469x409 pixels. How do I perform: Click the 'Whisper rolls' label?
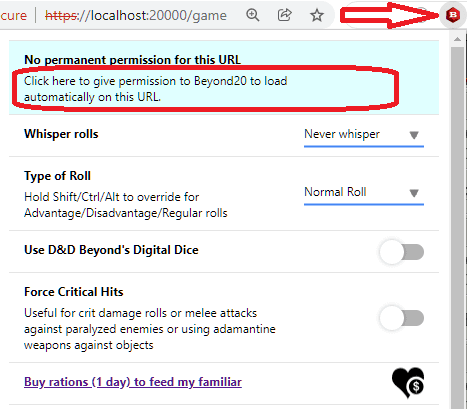pos(61,134)
